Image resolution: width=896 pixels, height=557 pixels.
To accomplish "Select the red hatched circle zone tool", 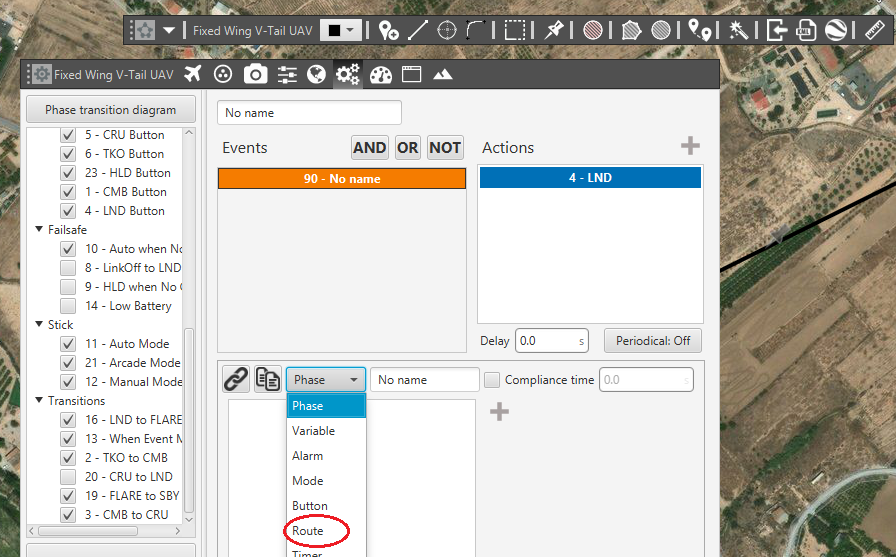I will (593, 30).
